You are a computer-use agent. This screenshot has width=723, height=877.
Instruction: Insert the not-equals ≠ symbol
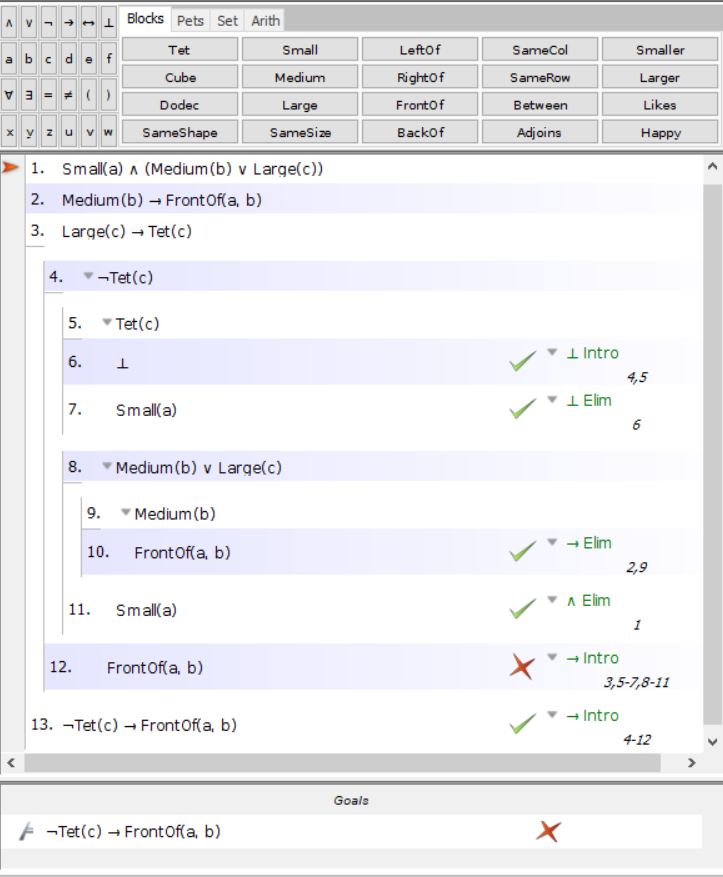(x=69, y=95)
